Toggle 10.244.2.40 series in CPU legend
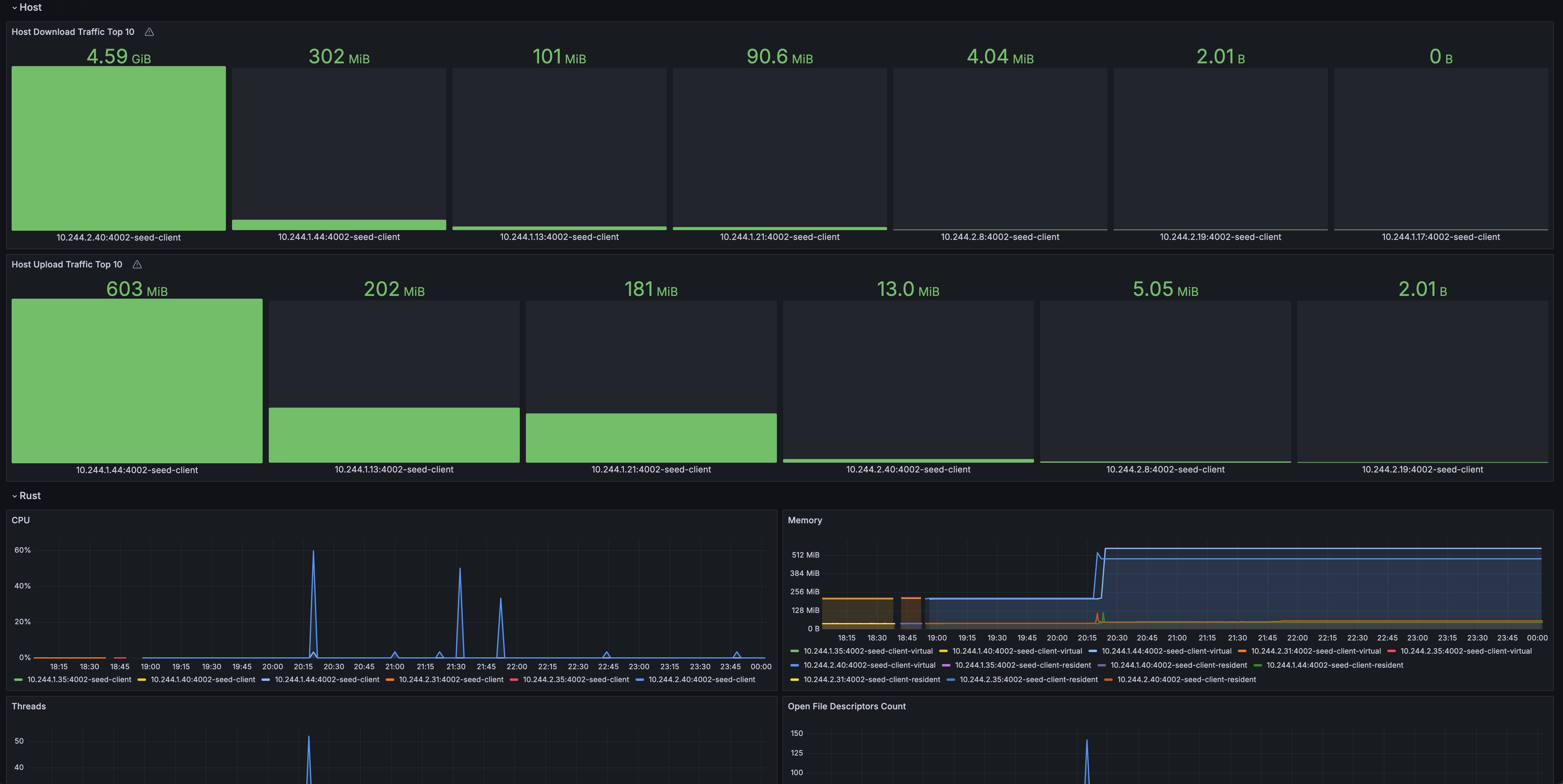Viewport: 1563px width, 784px height. tap(701, 680)
